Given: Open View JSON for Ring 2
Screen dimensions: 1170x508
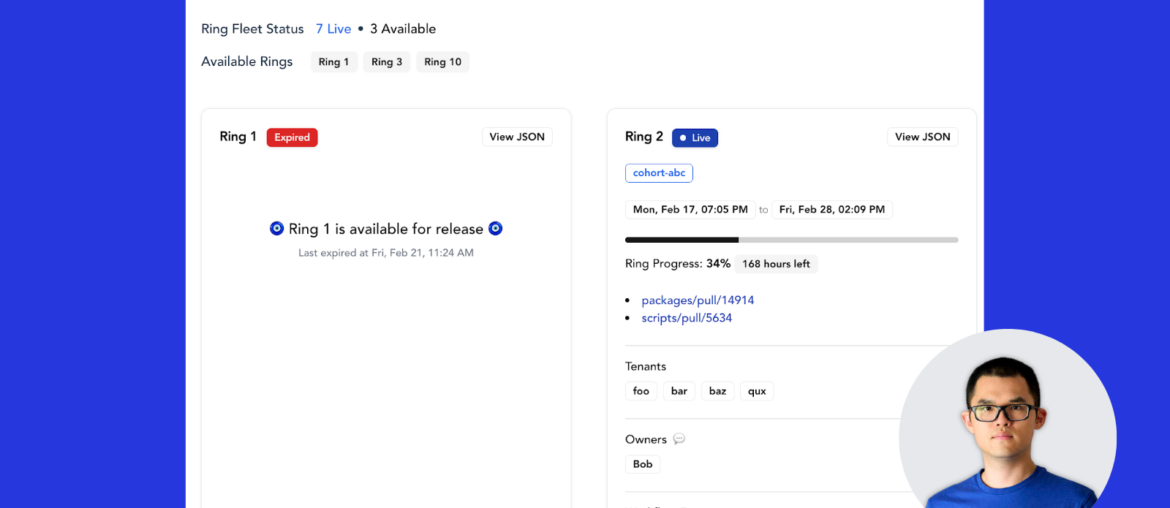Looking at the screenshot, I should (x=922, y=137).
